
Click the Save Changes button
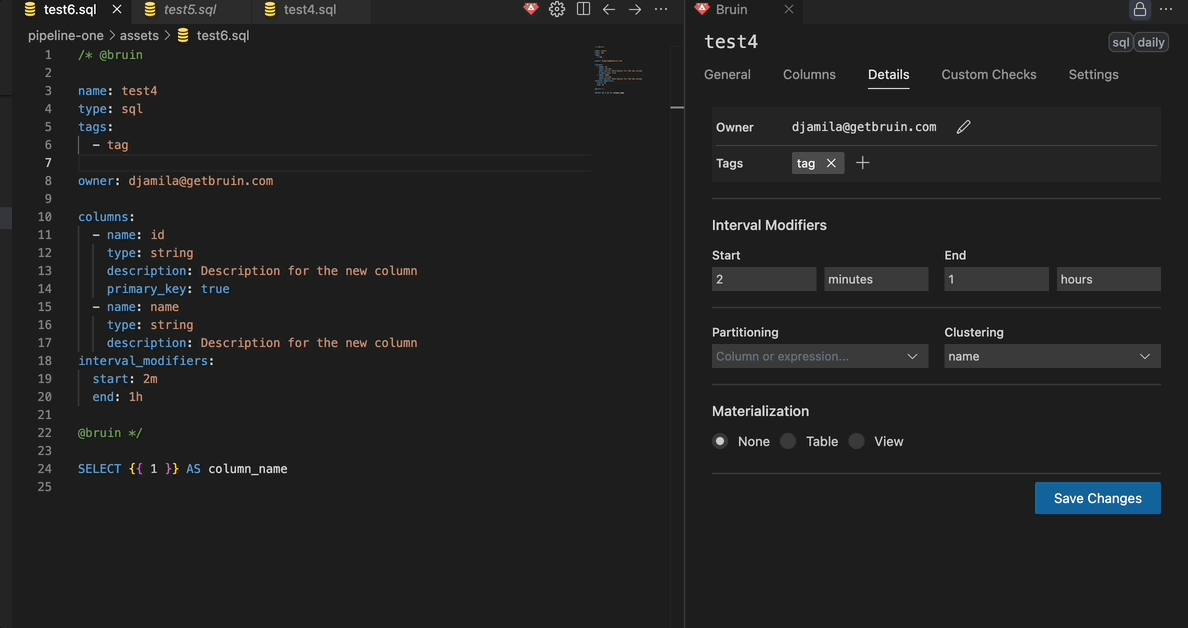click(1098, 498)
